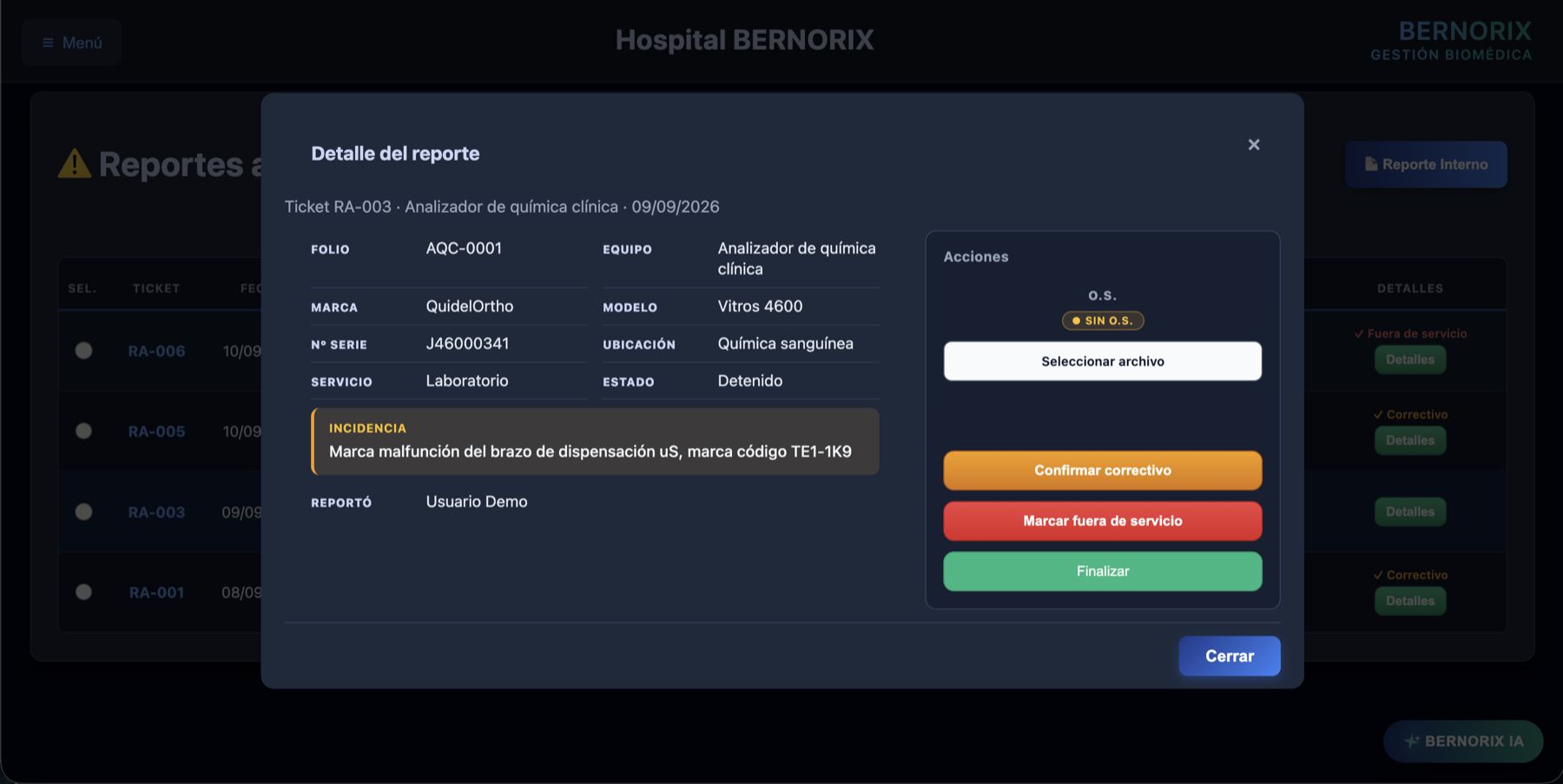Open ticket link RA-003 in the table
This screenshot has width=1563, height=784.
tap(156, 512)
